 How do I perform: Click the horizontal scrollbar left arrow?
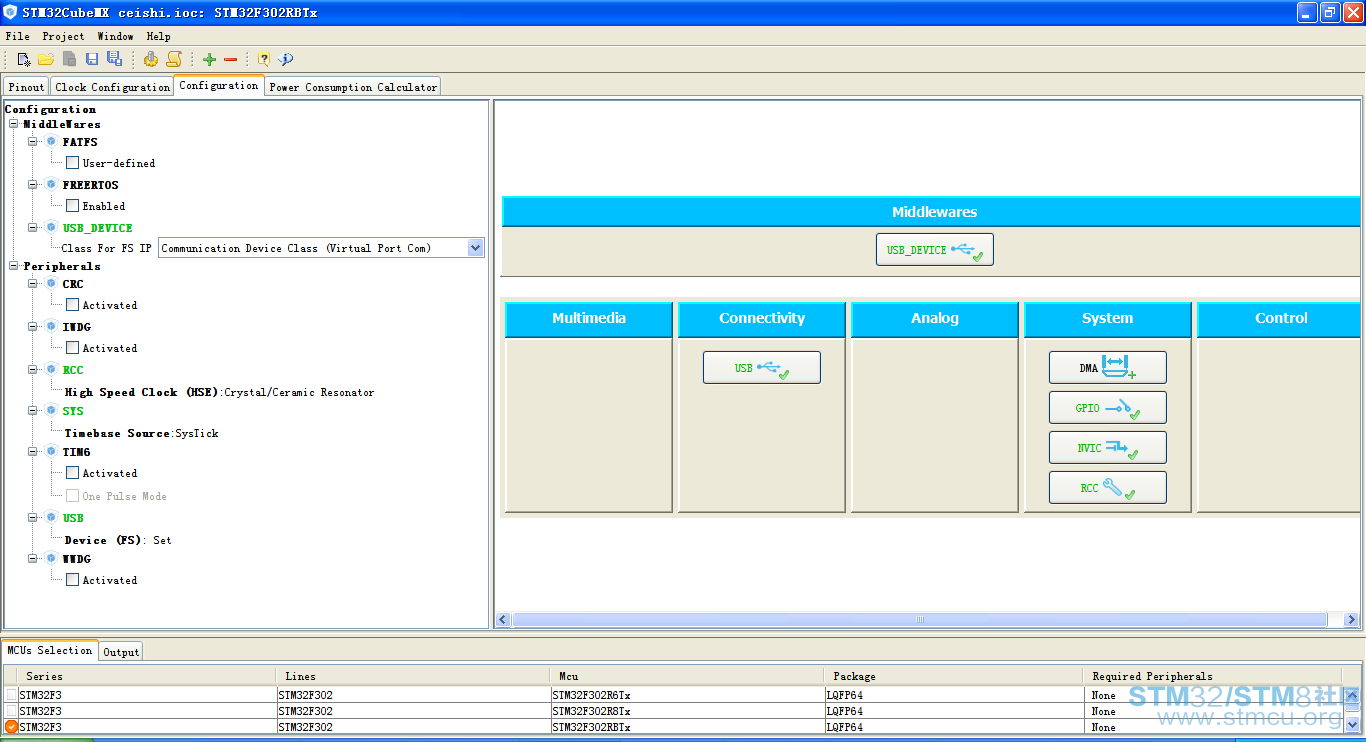503,620
